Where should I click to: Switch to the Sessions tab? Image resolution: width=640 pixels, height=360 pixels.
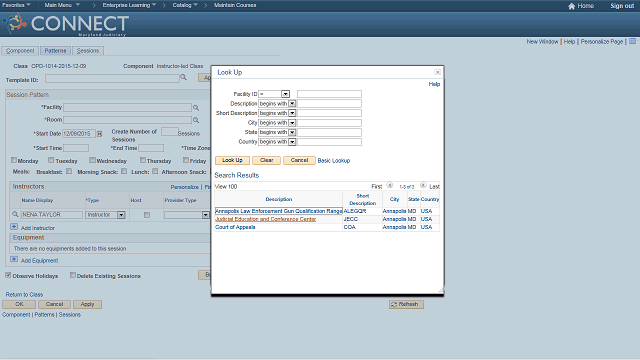click(x=88, y=51)
